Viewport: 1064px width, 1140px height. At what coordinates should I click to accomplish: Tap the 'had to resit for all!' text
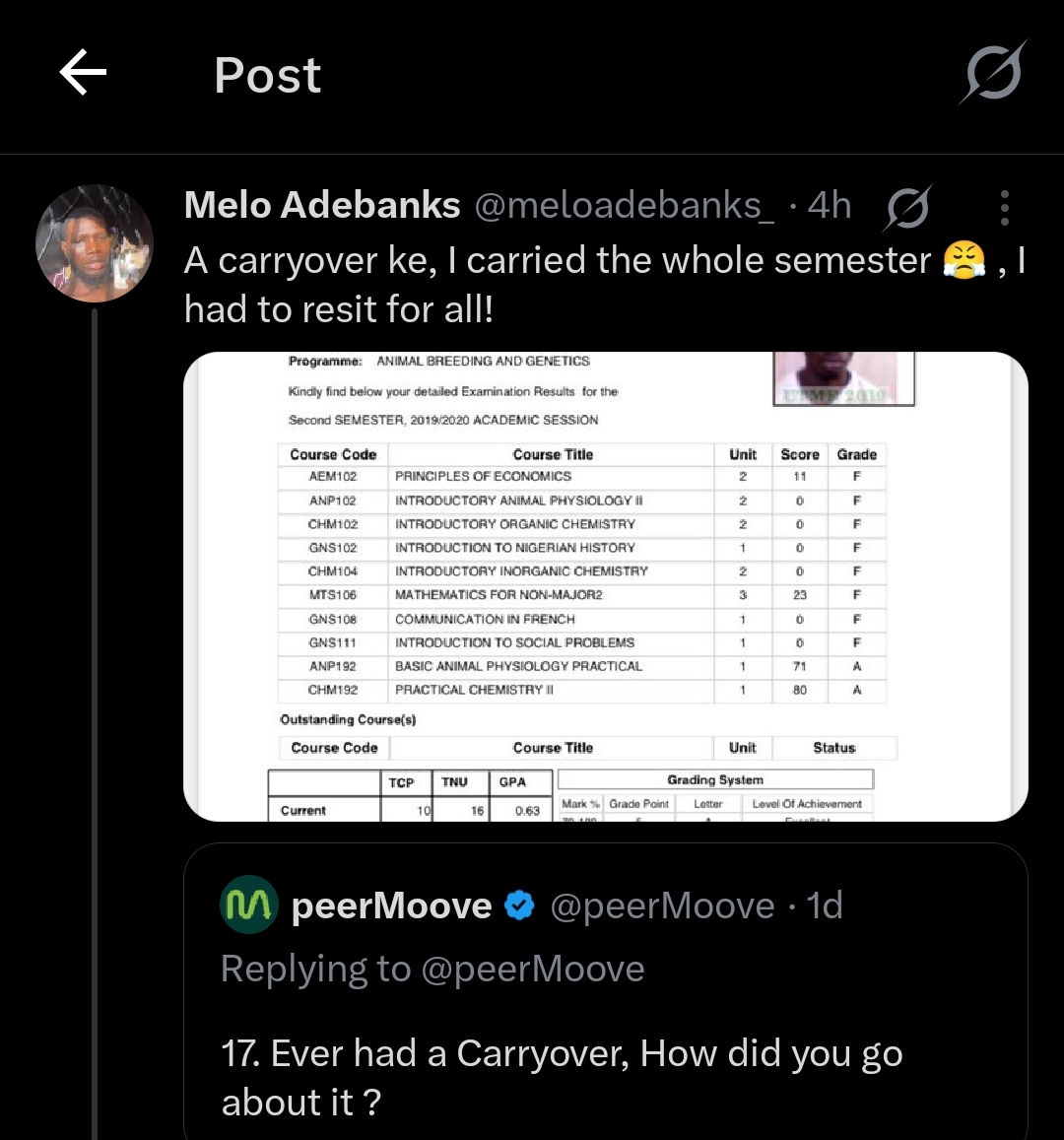[x=338, y=309]
